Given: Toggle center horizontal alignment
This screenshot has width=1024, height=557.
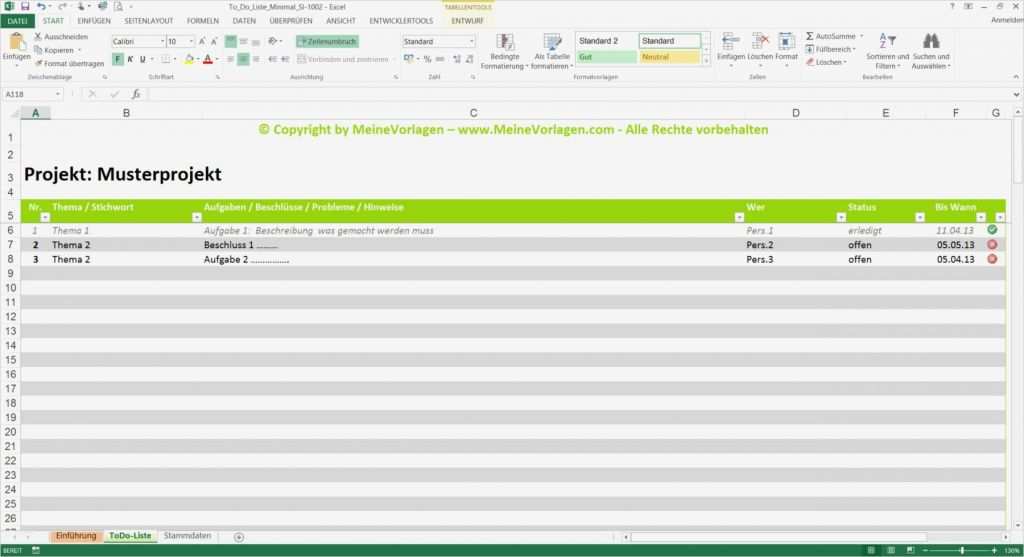Looking at the screenshot, I should 243,59.
